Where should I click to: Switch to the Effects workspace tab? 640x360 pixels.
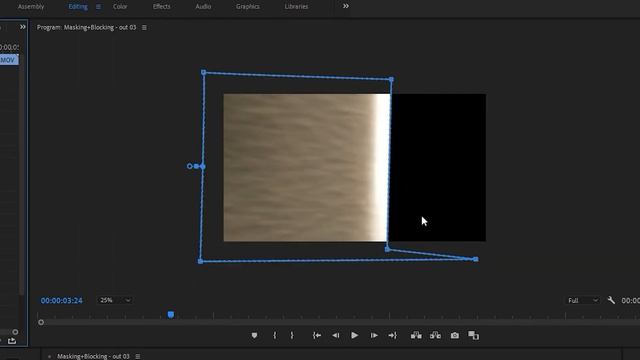[x=162, y=7]
